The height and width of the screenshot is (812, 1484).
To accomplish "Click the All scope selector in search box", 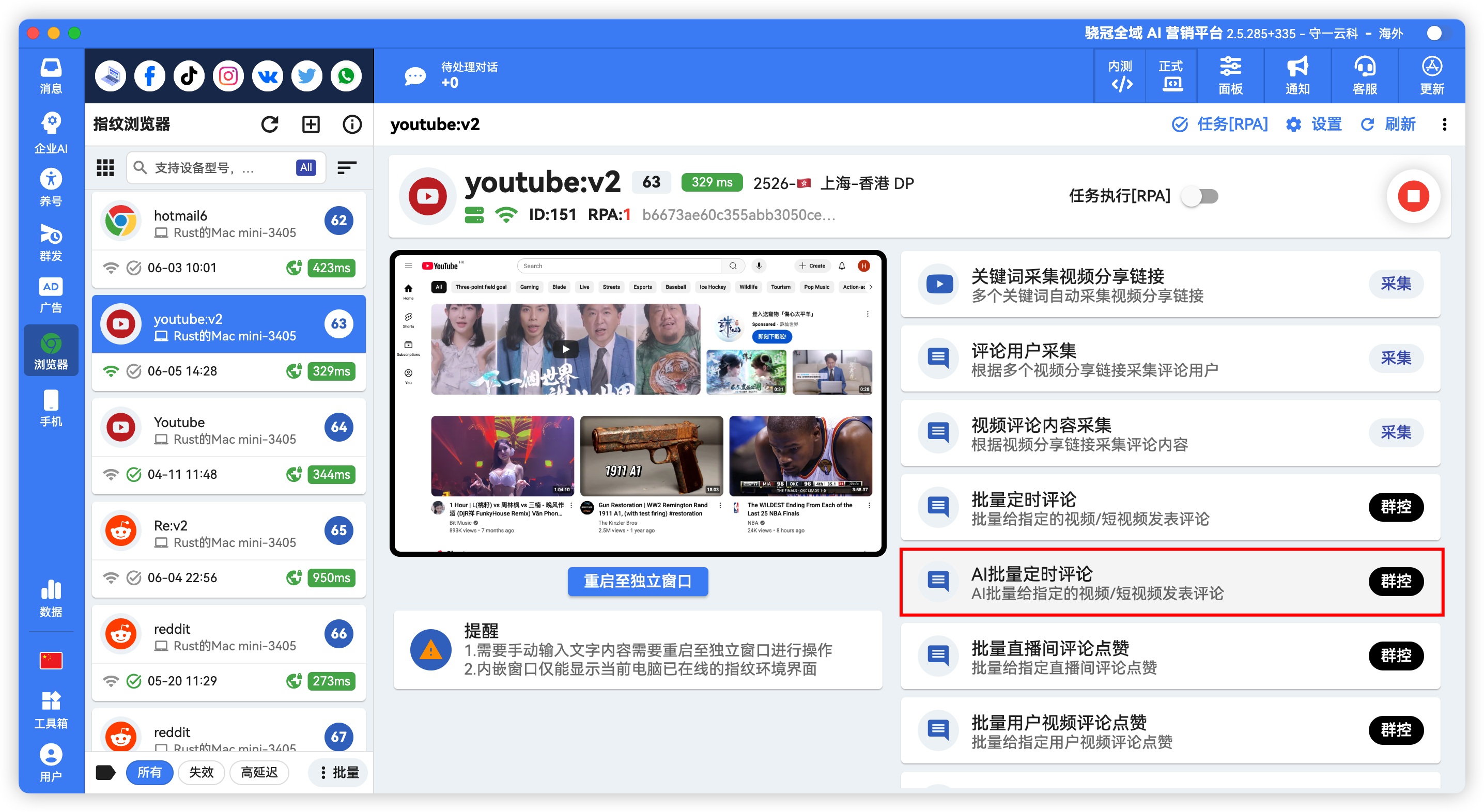I will (306, 167).
